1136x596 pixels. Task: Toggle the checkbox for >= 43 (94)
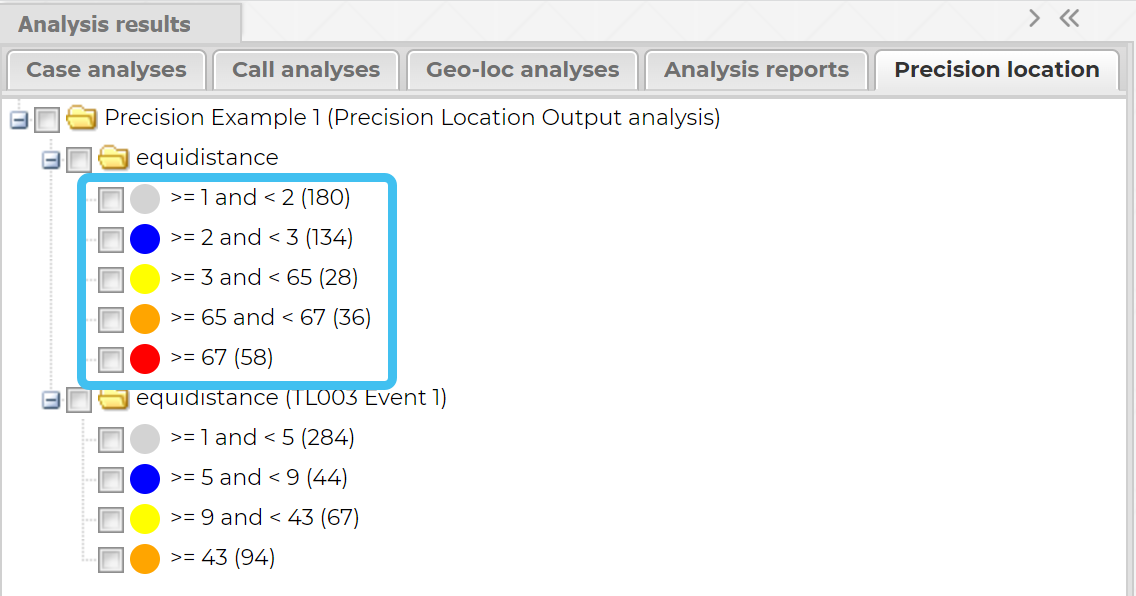[x=111, y=559]
